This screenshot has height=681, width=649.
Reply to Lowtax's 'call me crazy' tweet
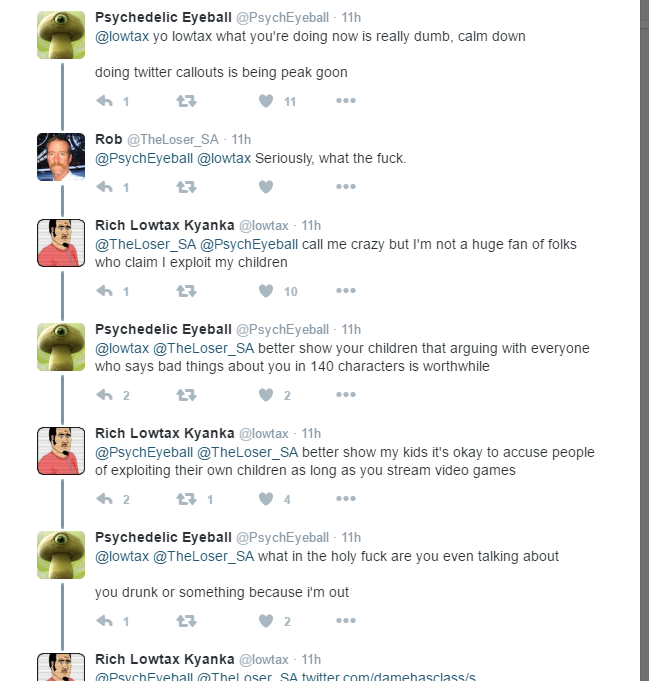[x=105, y=291]
